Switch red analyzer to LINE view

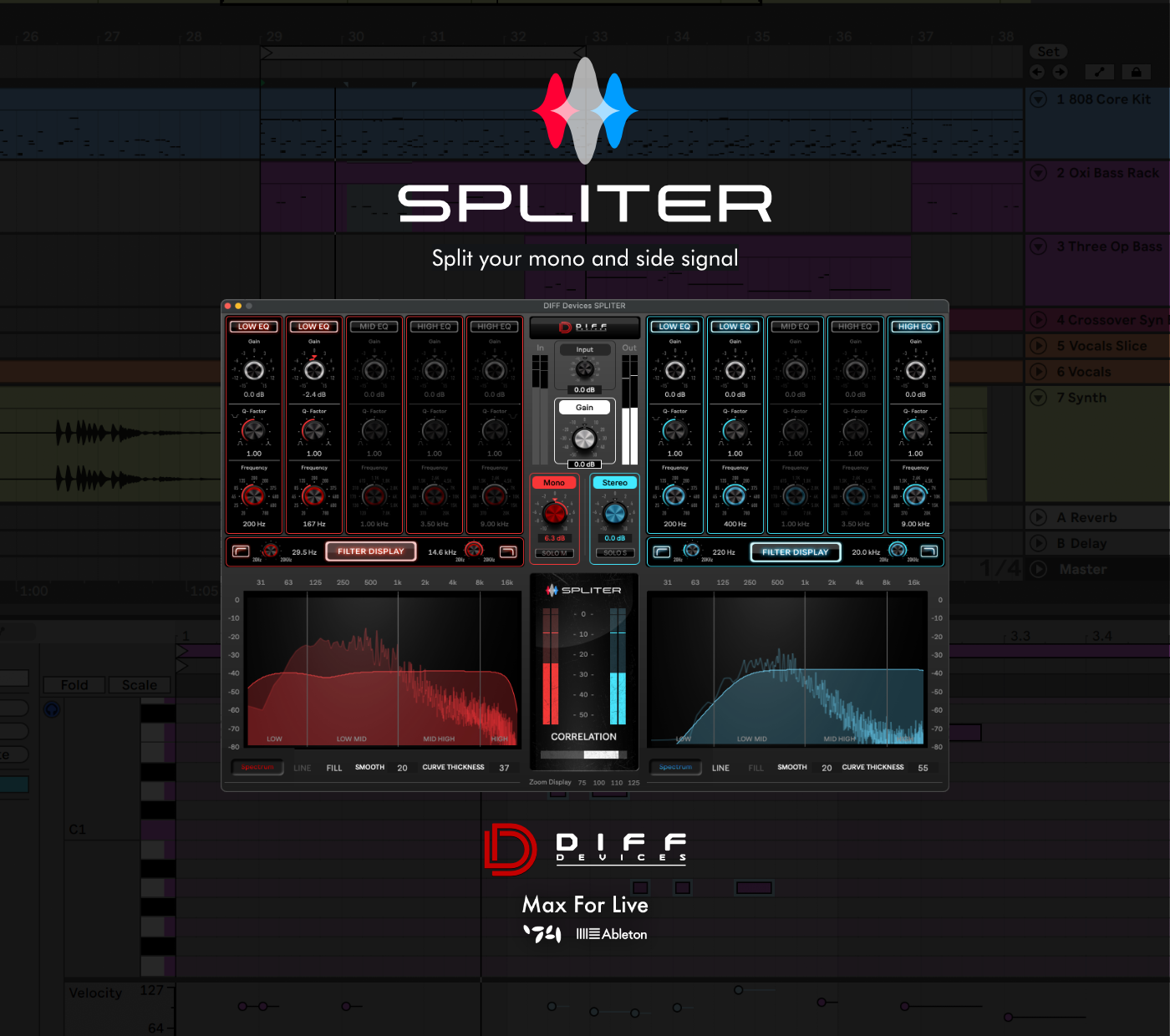pyautogui.click(x=303, y=767)
